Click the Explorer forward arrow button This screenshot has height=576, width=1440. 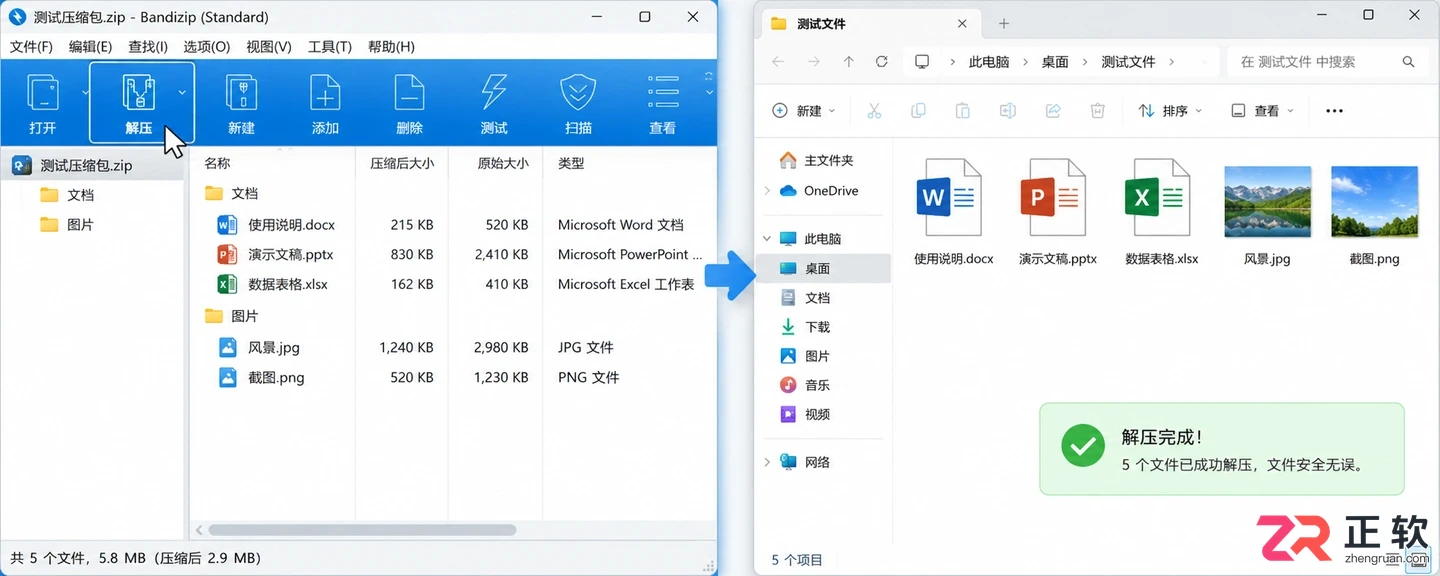click(x=814, y=62)
